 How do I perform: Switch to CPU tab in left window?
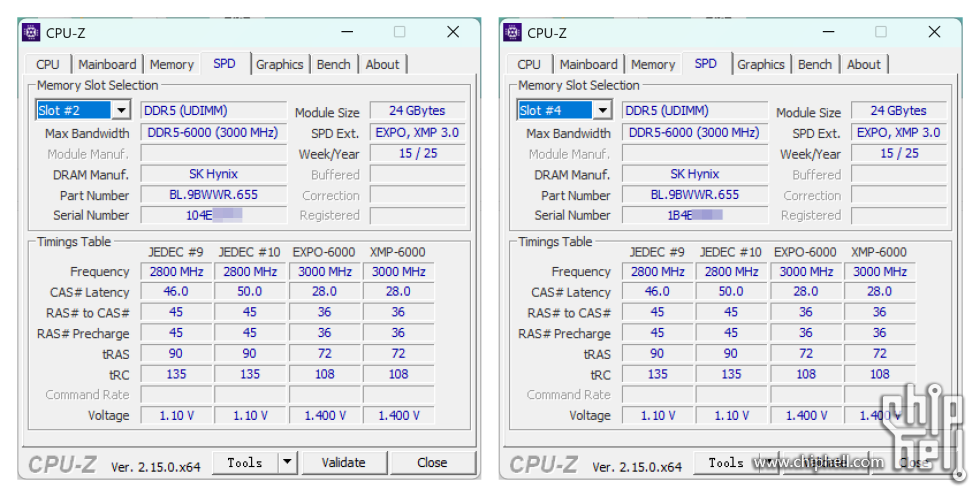pos(48,64)
